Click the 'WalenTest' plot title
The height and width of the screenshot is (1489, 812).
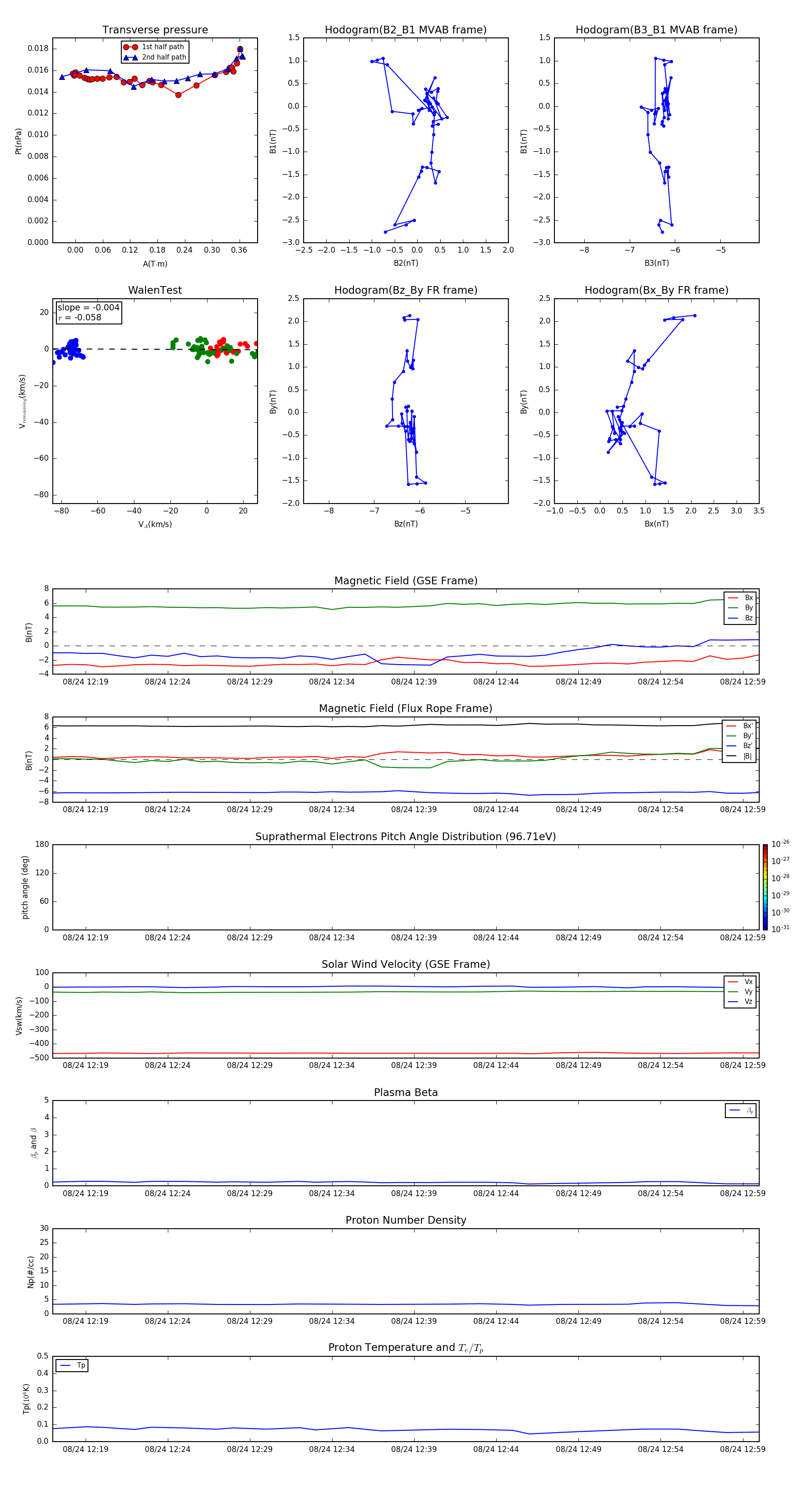click(155, 290)
